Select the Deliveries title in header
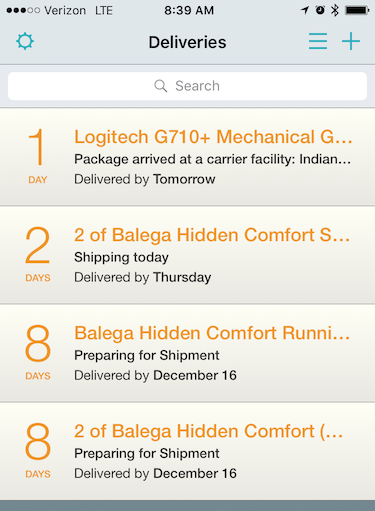This screenshot has width=375, height=511. pos(187,42)
